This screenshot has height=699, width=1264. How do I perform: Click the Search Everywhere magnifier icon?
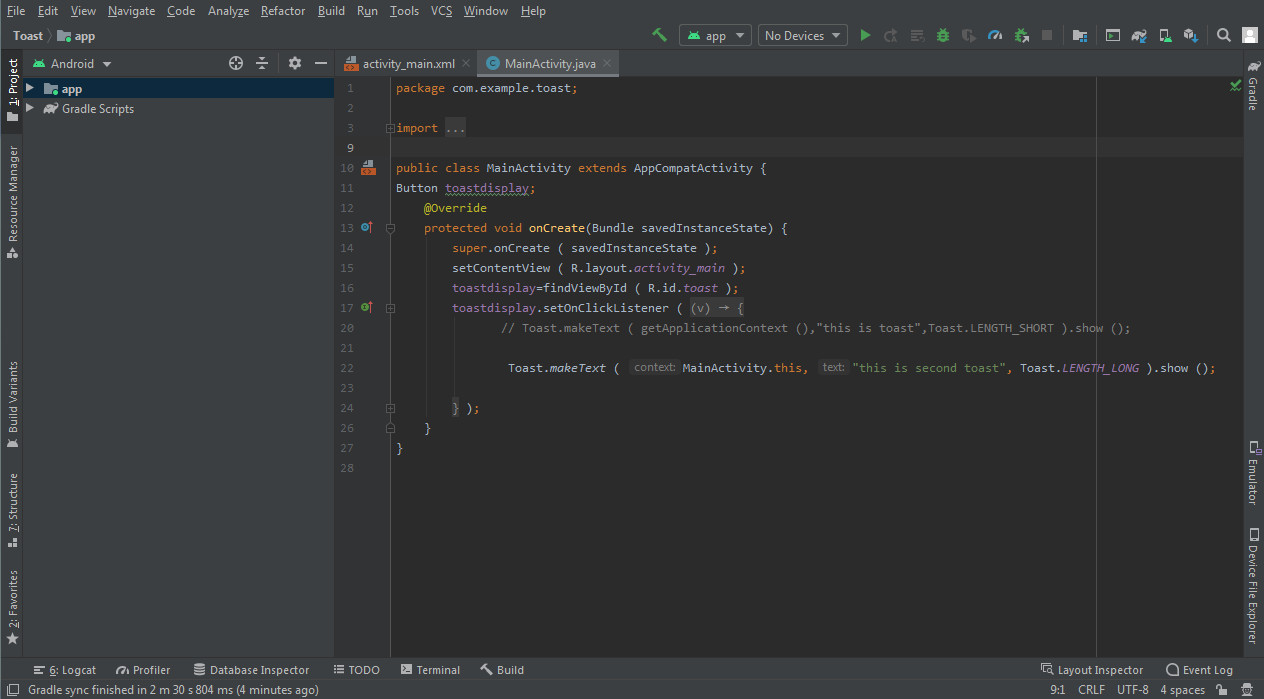(x=1224, y=35)
